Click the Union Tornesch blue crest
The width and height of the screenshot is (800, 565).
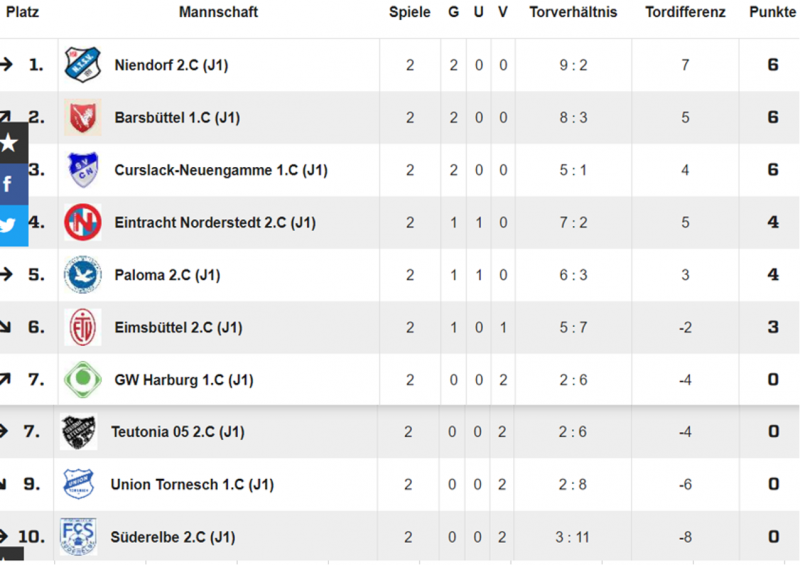(x=79, y=484)
